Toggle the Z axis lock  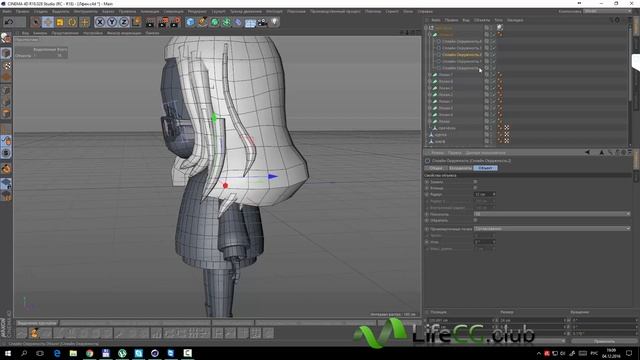coord(124,22)
